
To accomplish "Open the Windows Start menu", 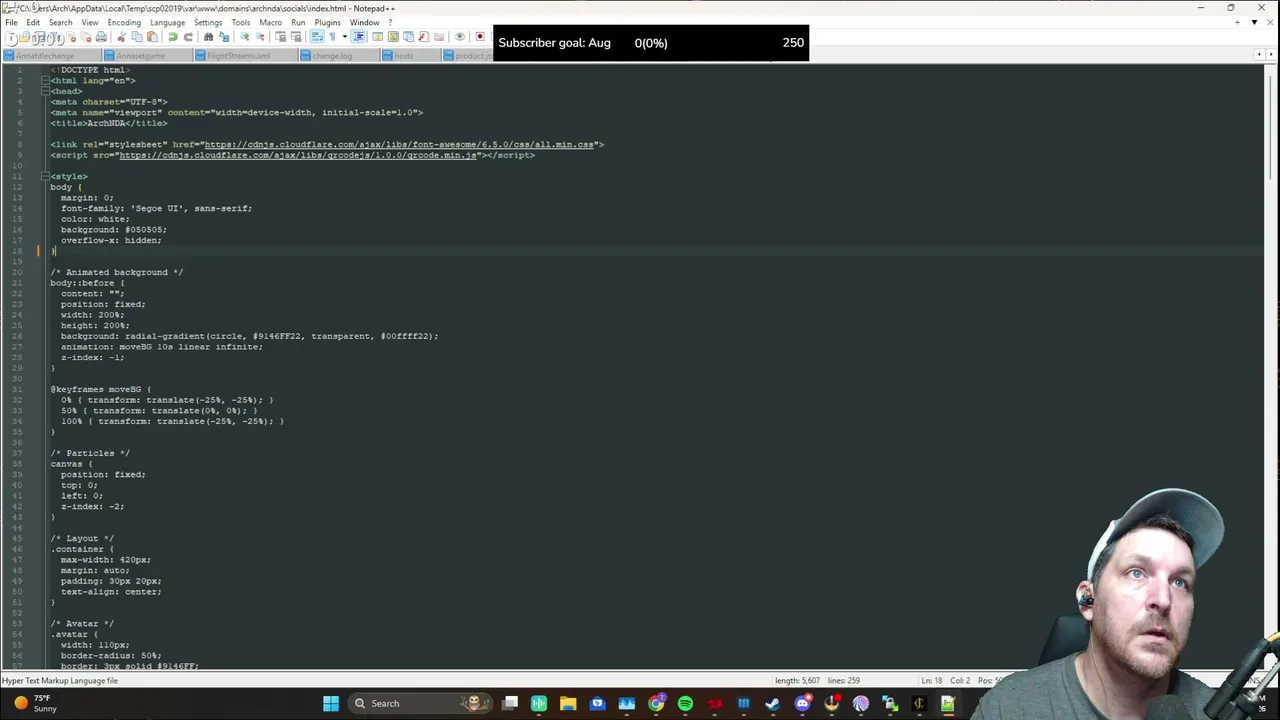I will click(331, 703).
